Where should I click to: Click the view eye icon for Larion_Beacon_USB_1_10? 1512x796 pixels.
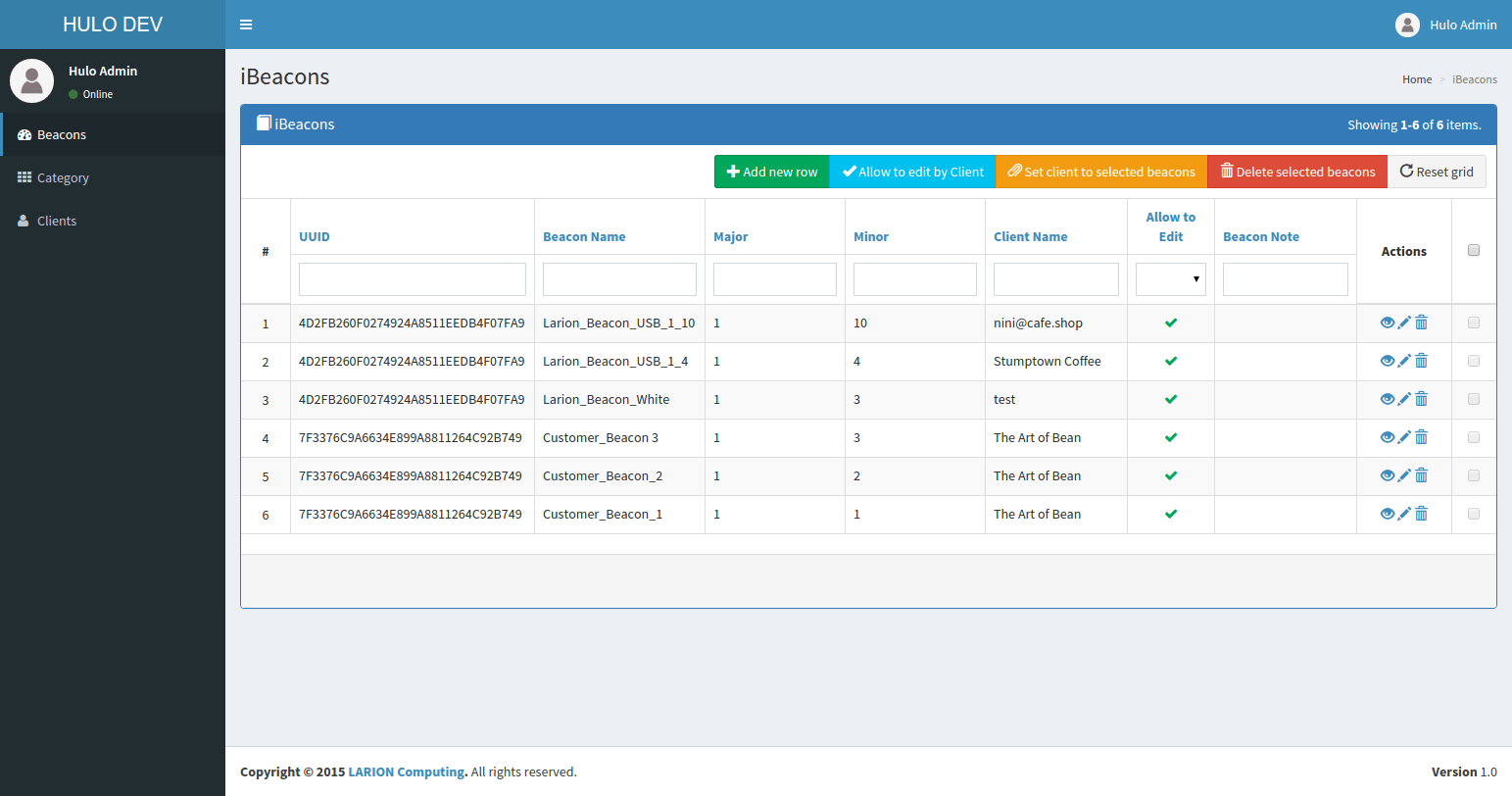pos(1387,323)
